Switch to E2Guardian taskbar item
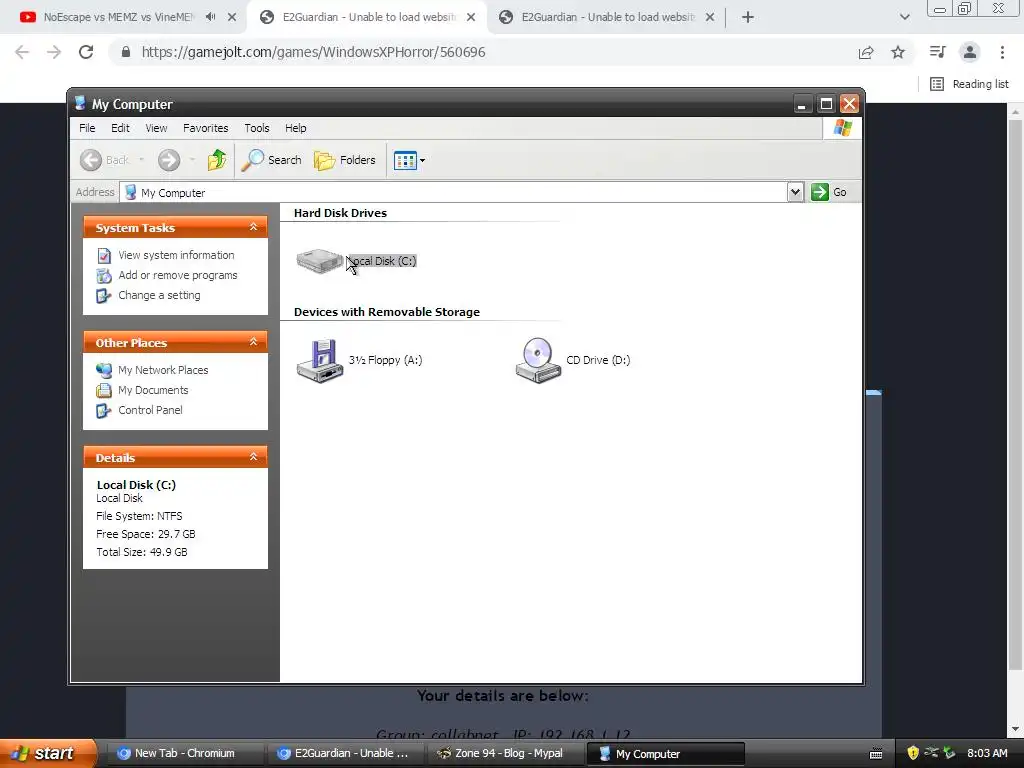The height and width of the screenshot is (768, 1024). 344,754
